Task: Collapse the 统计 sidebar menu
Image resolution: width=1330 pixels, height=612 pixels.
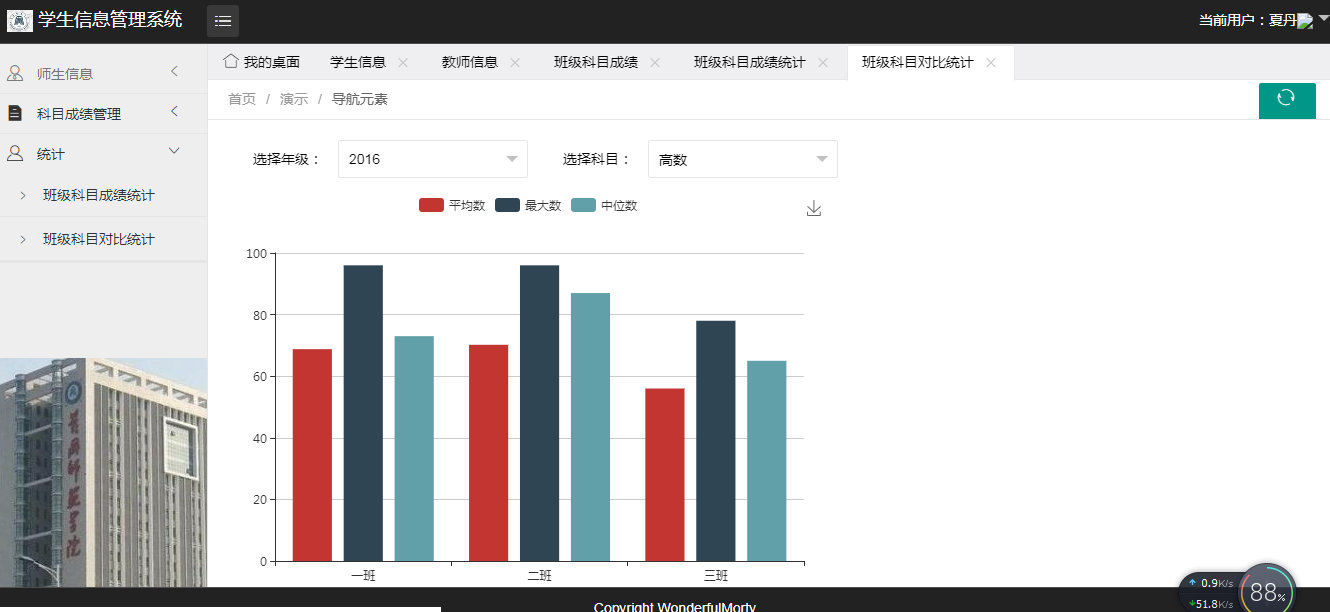Action: point(174,151)
